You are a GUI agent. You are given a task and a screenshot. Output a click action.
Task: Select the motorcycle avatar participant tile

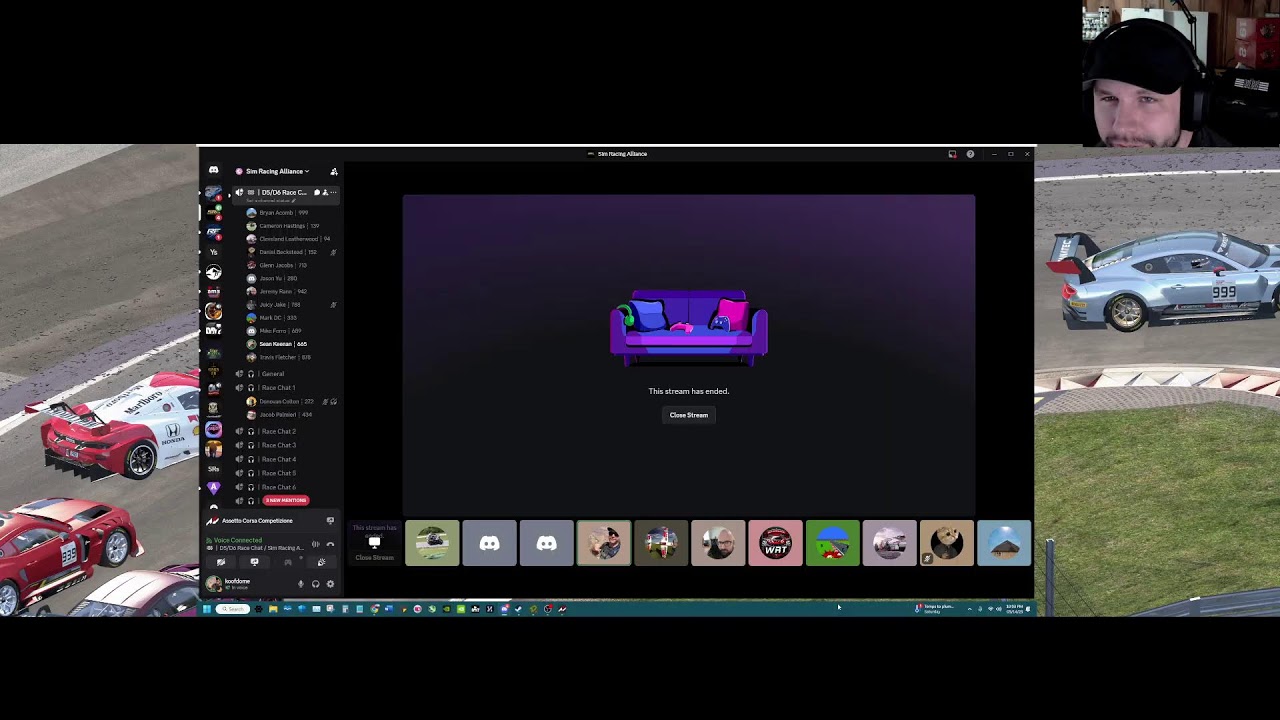[432, 543]
